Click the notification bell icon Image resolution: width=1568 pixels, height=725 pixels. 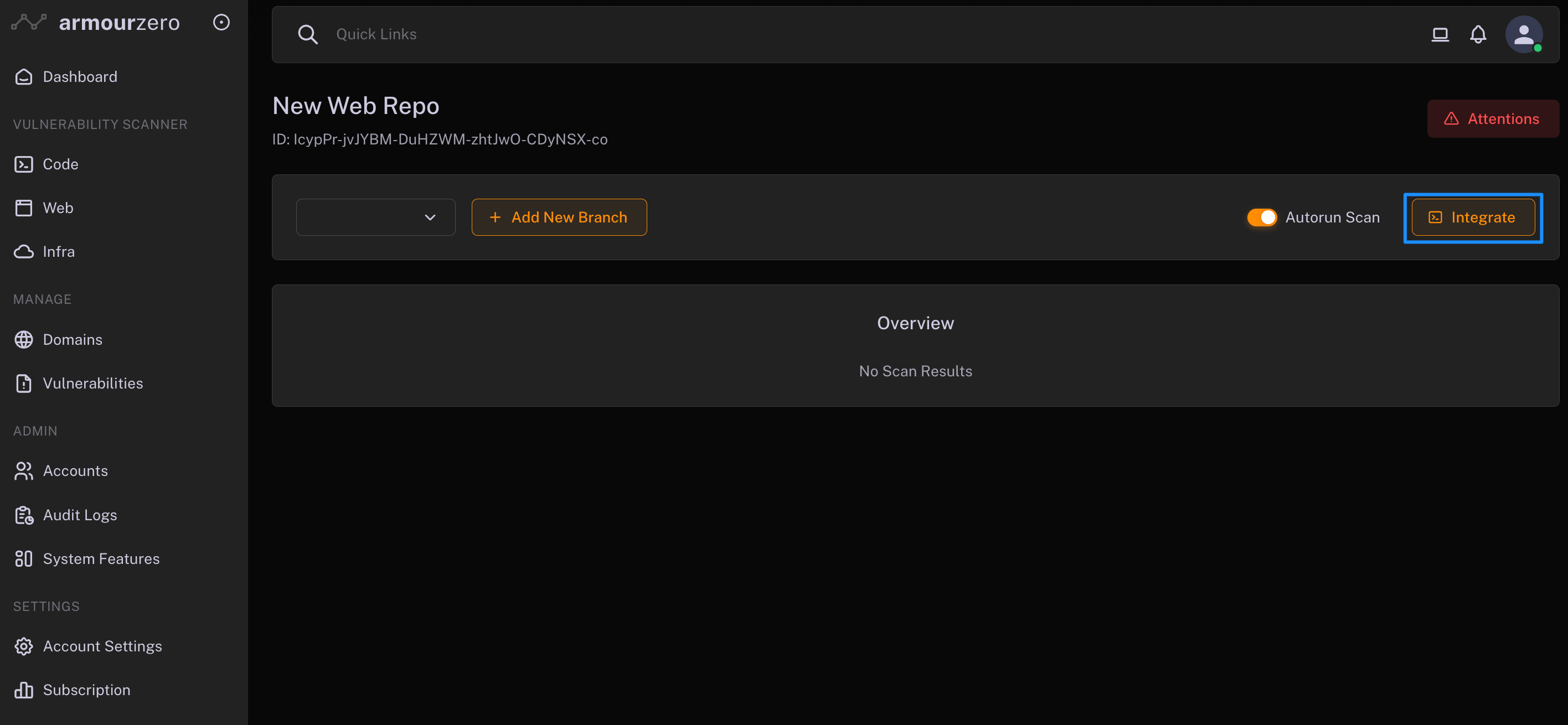(1478, 35)
